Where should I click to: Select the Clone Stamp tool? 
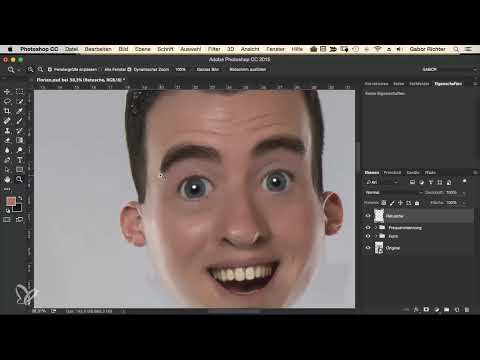point(7,130)
